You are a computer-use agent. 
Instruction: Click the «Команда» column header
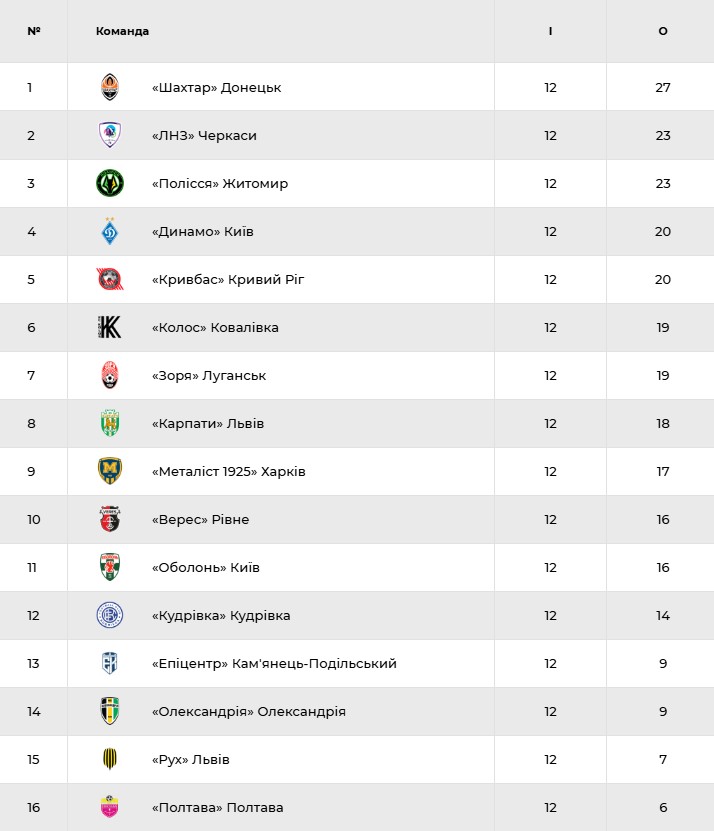point(122,31)
